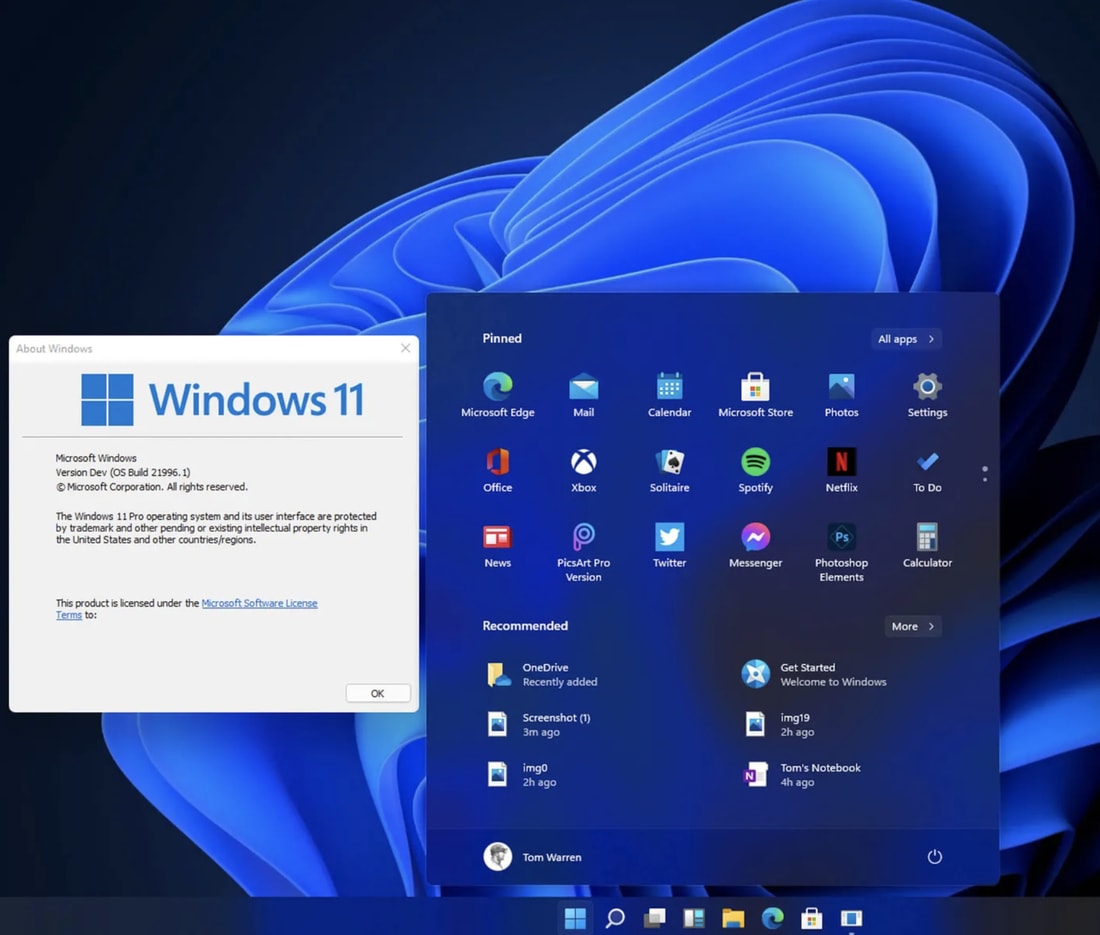1100x935 pixels.
Task: Show More recommended items
Action: click(913, 626)
